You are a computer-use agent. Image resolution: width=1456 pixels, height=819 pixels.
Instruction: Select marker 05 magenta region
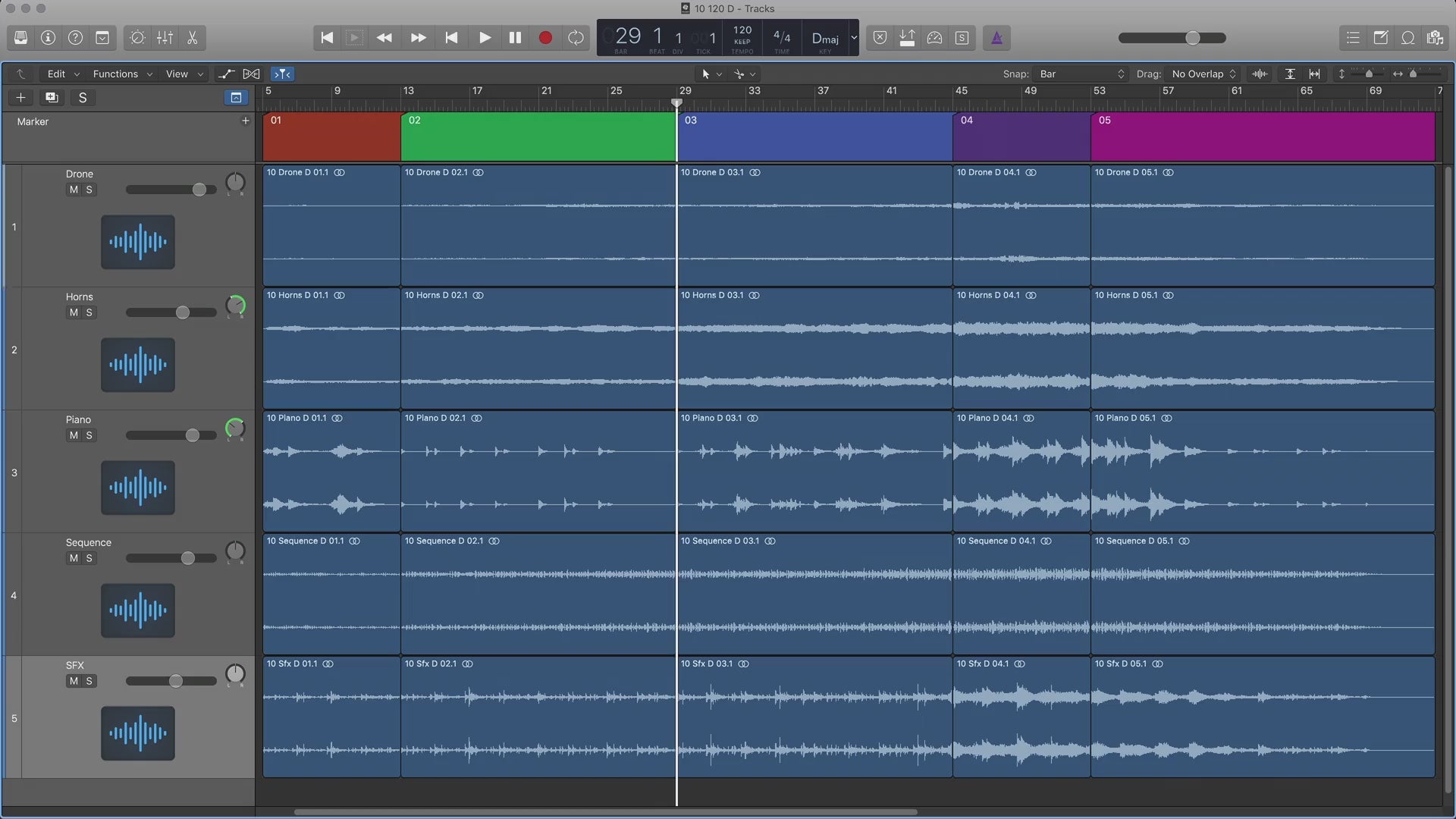coord(1263,136)
